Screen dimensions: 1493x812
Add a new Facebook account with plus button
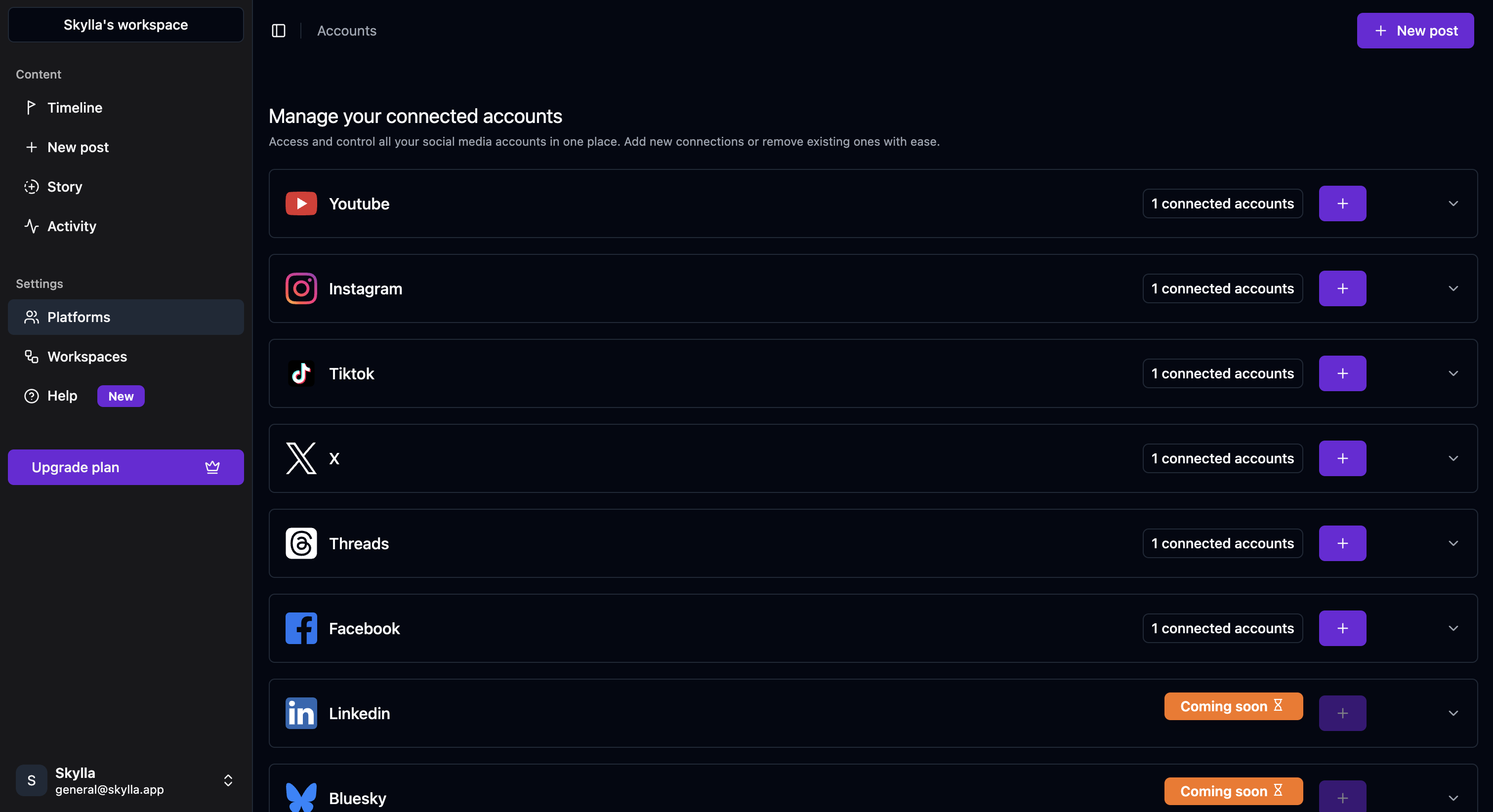pos(1342,628)
